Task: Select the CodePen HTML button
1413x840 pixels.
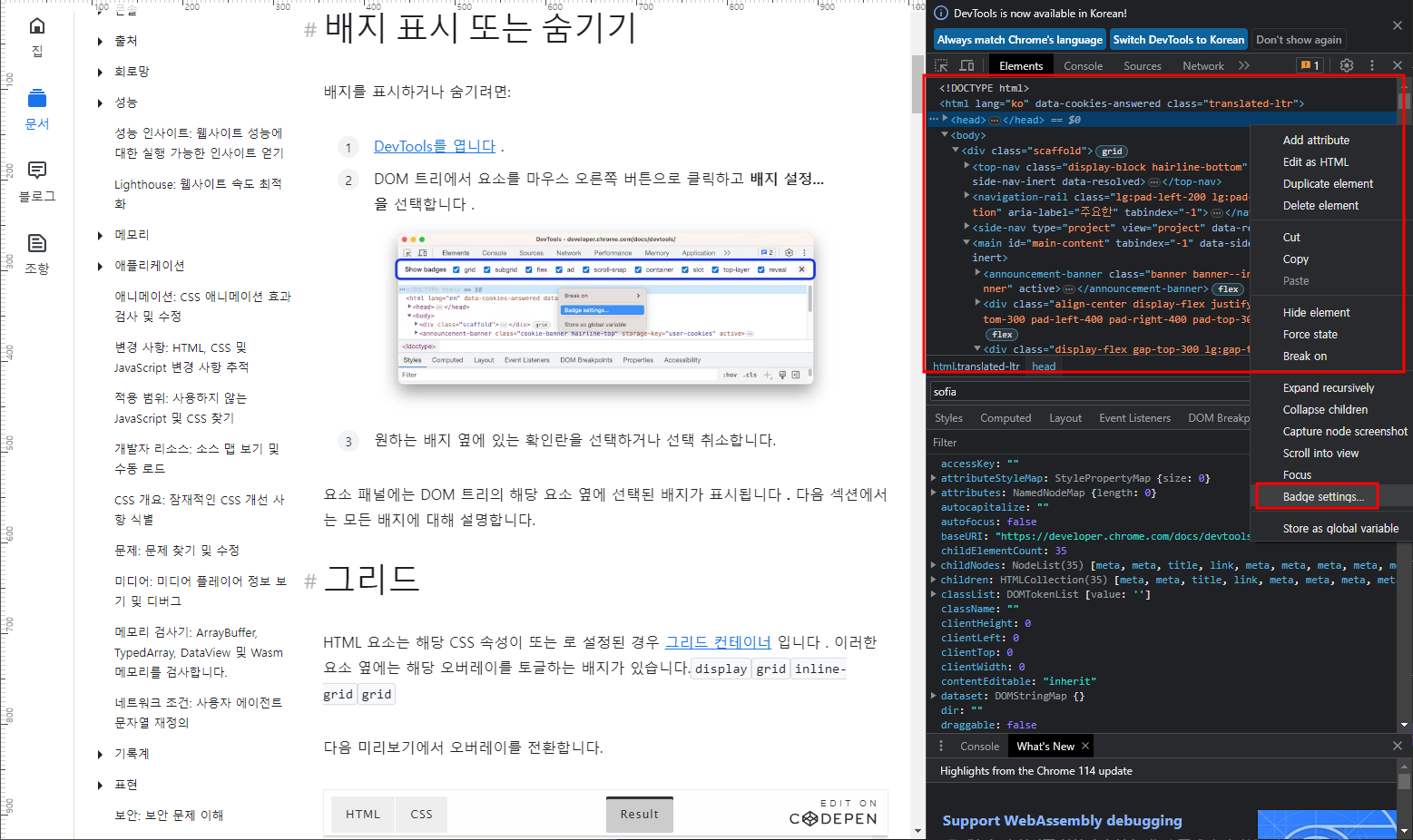Action: click(x=363, y=814)
